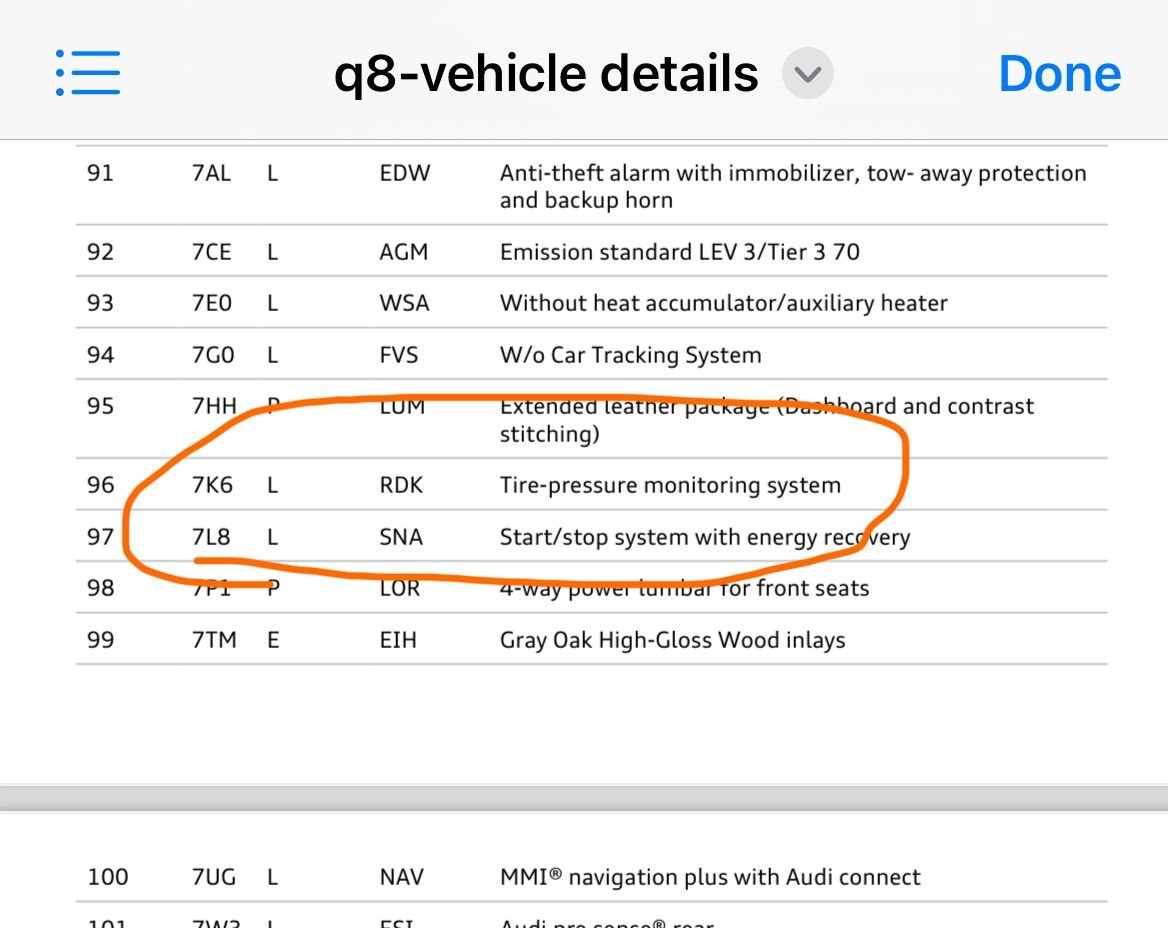
Task: Click the Anti-theft alarm description text
Action: click(793, 187)
